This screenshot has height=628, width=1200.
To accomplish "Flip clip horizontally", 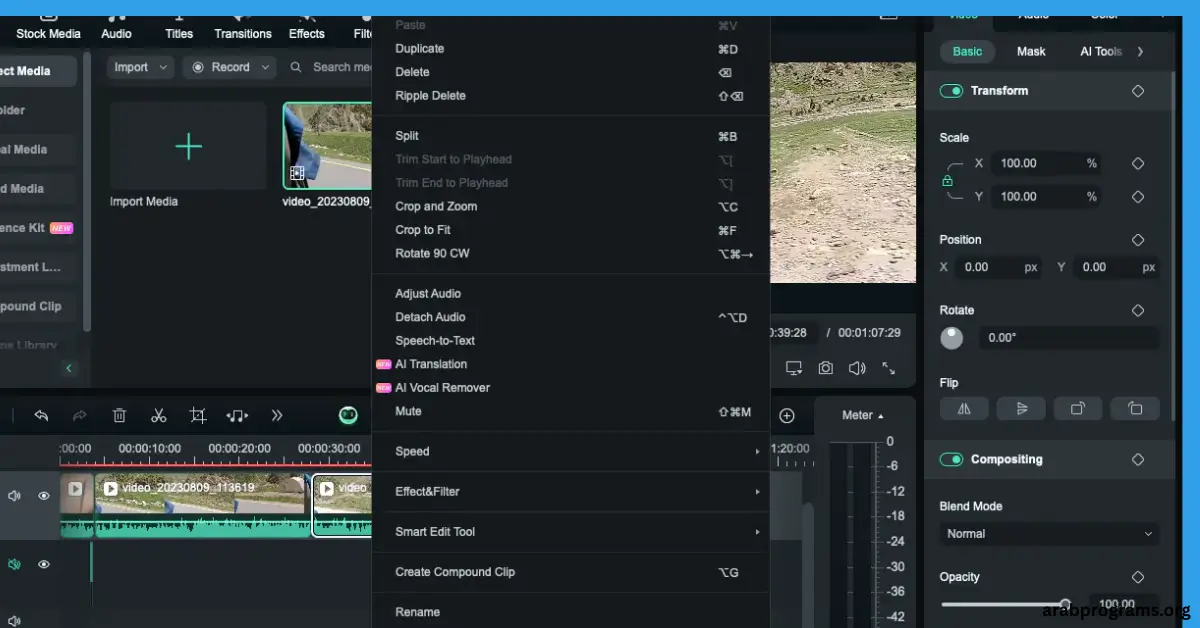I will coord(964,408).
